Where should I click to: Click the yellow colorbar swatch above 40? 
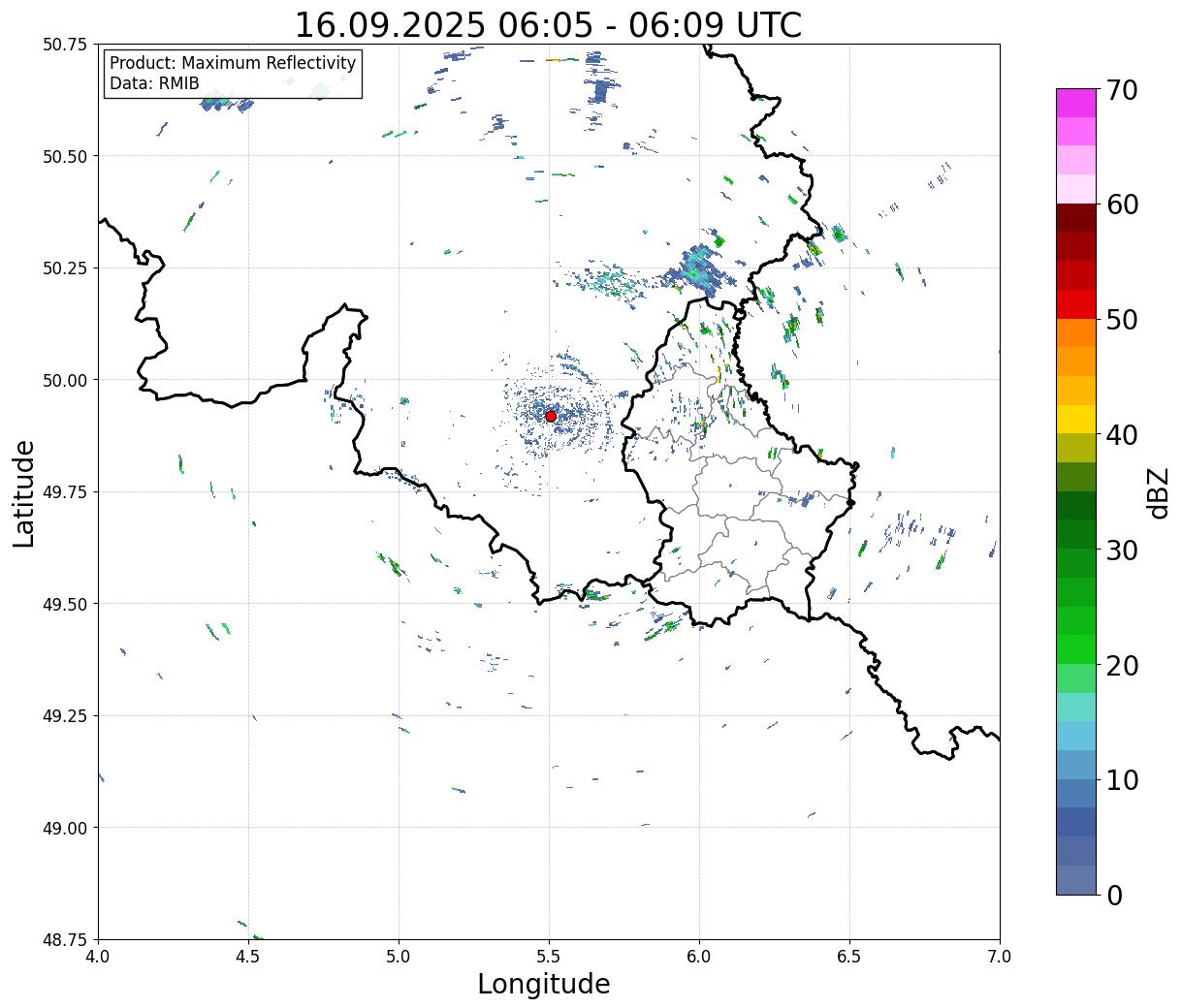pyautogui.click(x=1076, y=419)
